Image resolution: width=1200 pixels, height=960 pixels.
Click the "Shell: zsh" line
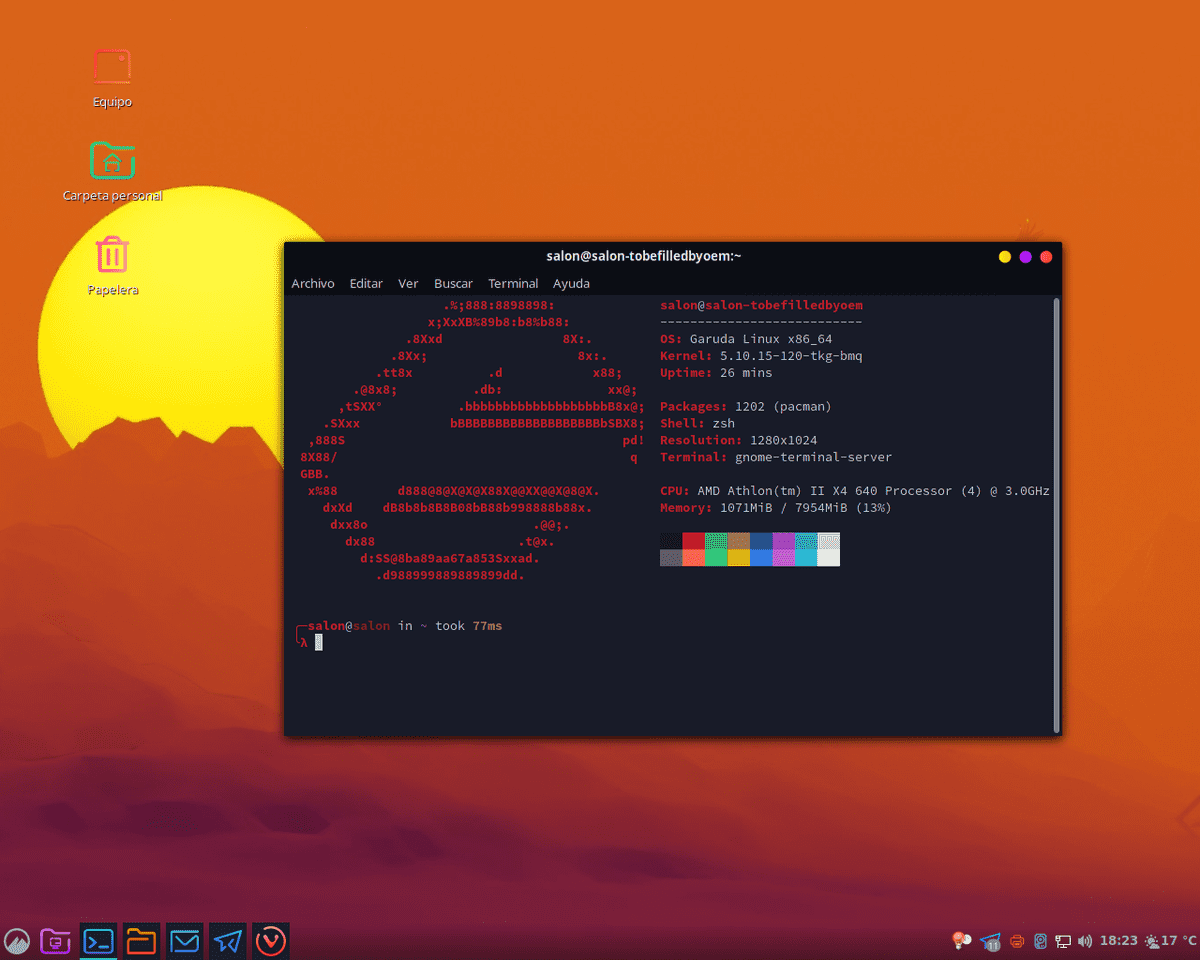[x=697, y=424]
